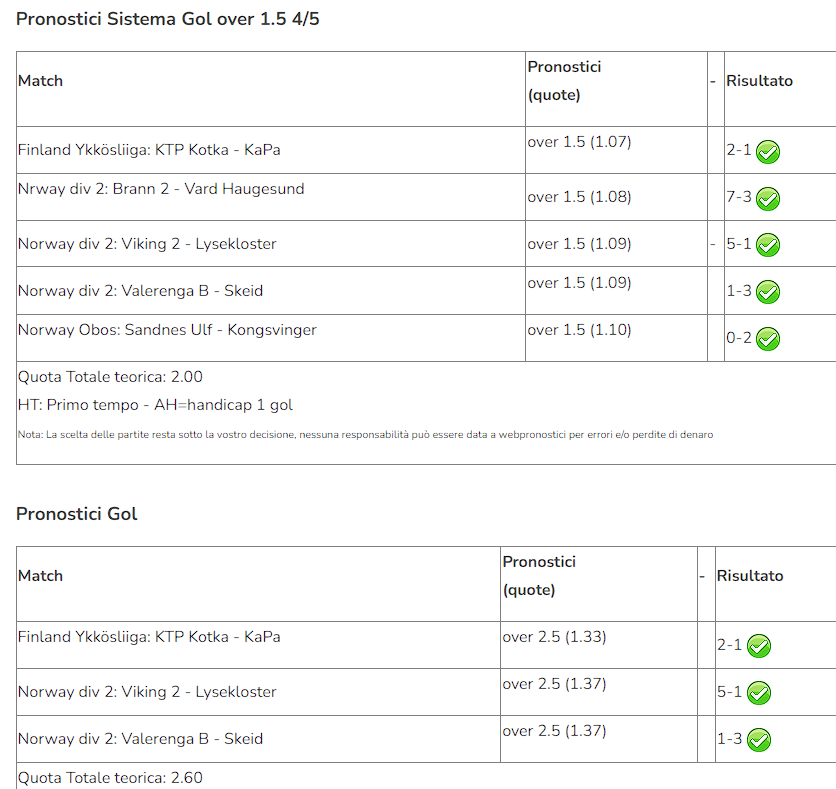Click the disclaimer note about webpronostici
The height and width of the screenshot is (789, 836).
pyautogui.click(x=365, y=434)
